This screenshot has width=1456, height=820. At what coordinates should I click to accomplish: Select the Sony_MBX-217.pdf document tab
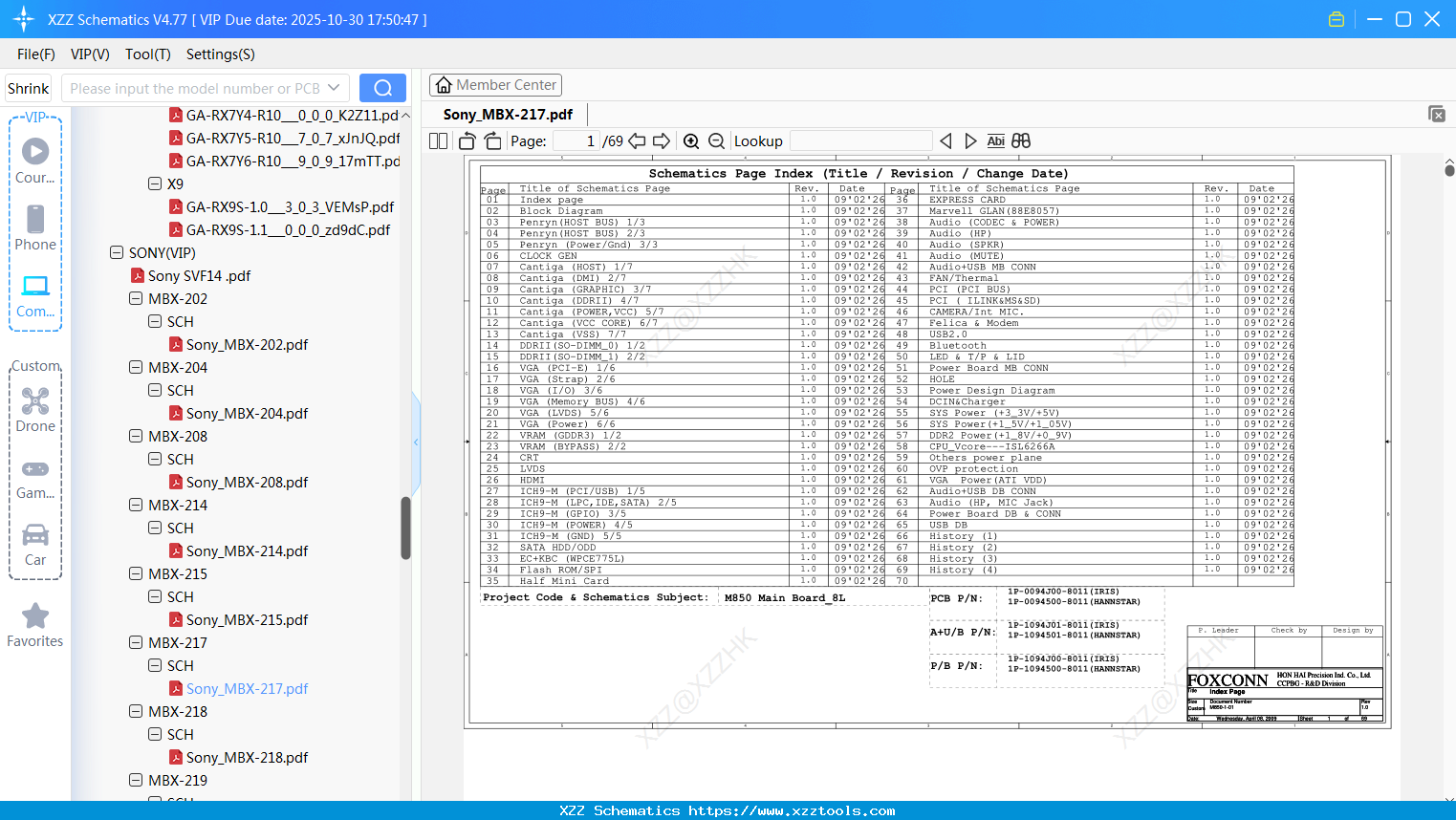(508, 115)
